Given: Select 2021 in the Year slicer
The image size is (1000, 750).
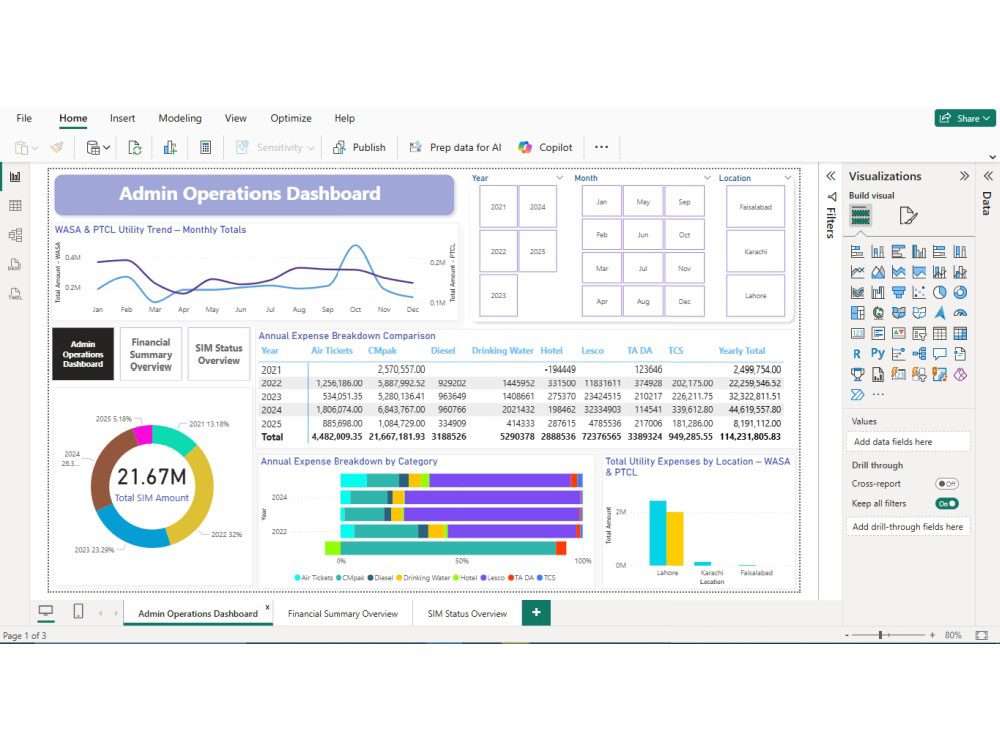Looking at the screenshot, I should pos(498,207).
